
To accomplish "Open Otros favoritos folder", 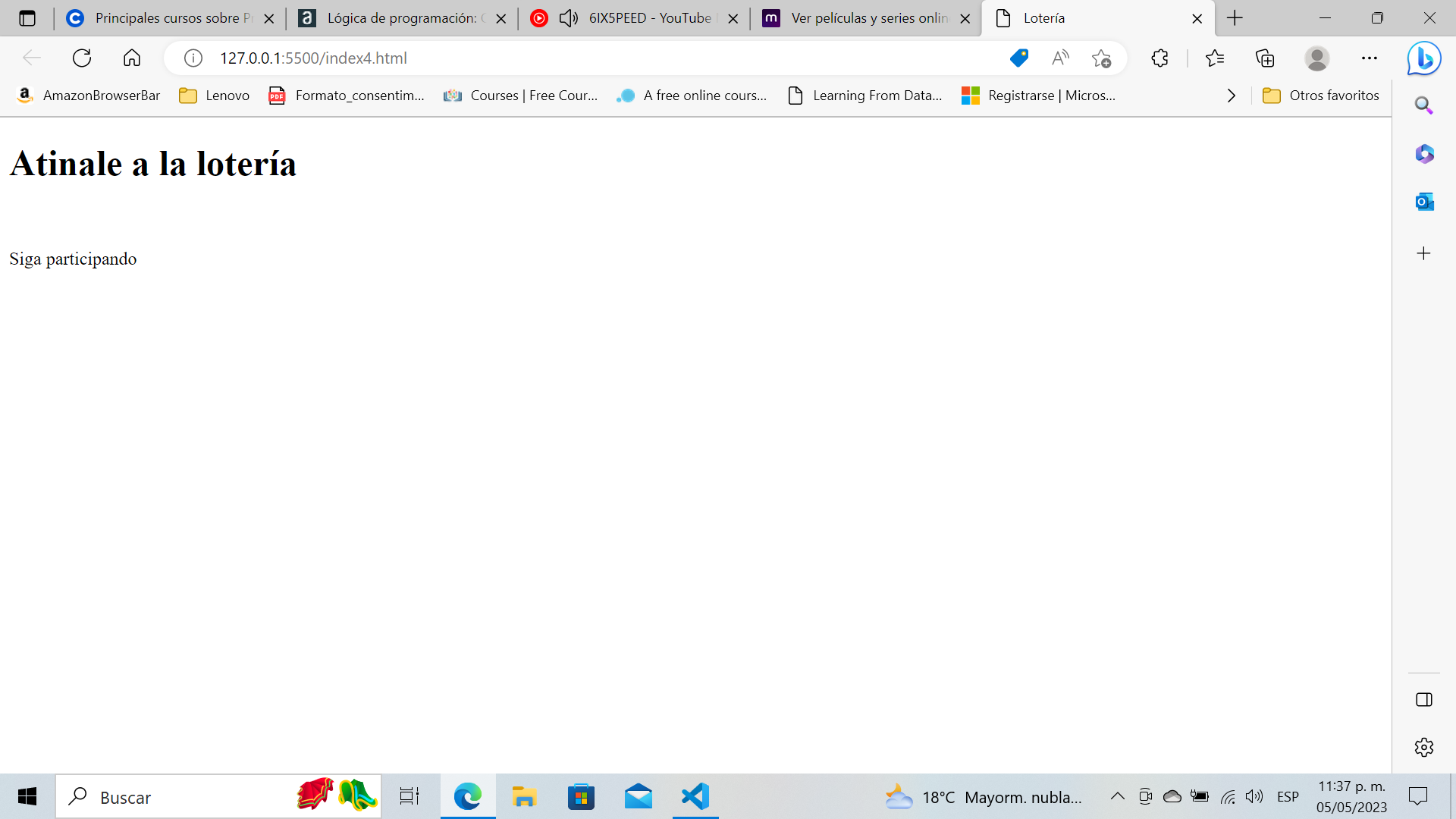I will (1321, 96).
